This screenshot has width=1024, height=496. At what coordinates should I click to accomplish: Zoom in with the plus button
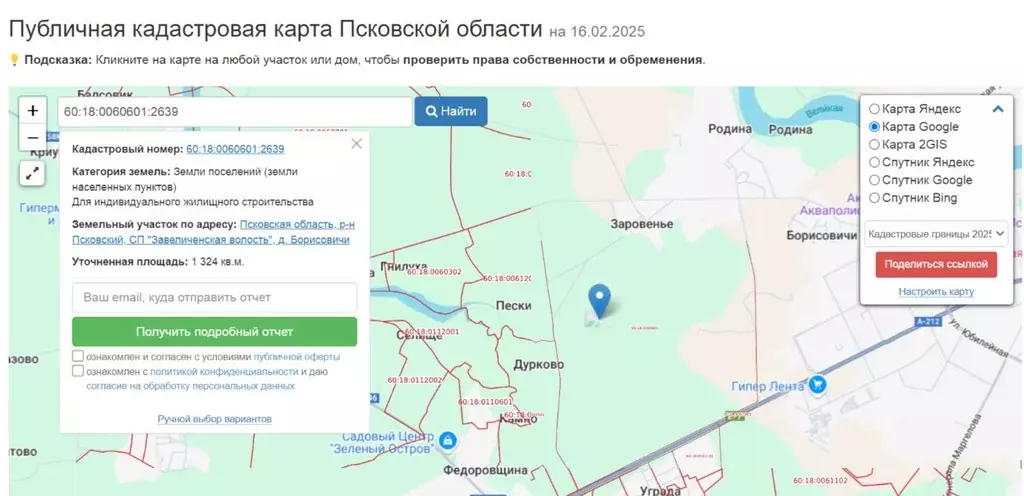click(x=33, y=110)
